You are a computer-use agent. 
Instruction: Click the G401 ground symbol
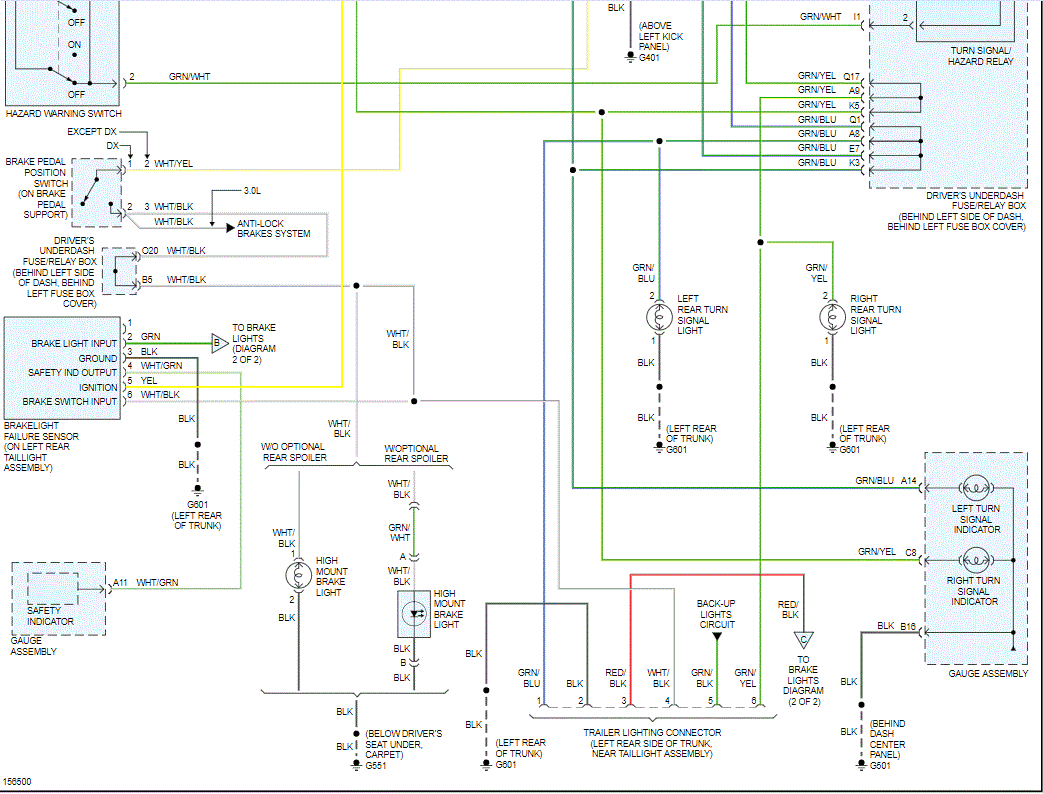pos(629,58)
